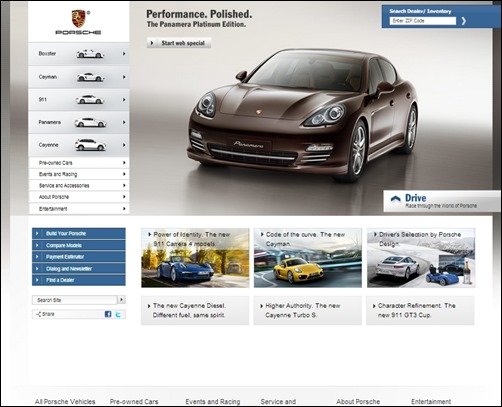Open Entertainment in the left menu

click(79, 209)
